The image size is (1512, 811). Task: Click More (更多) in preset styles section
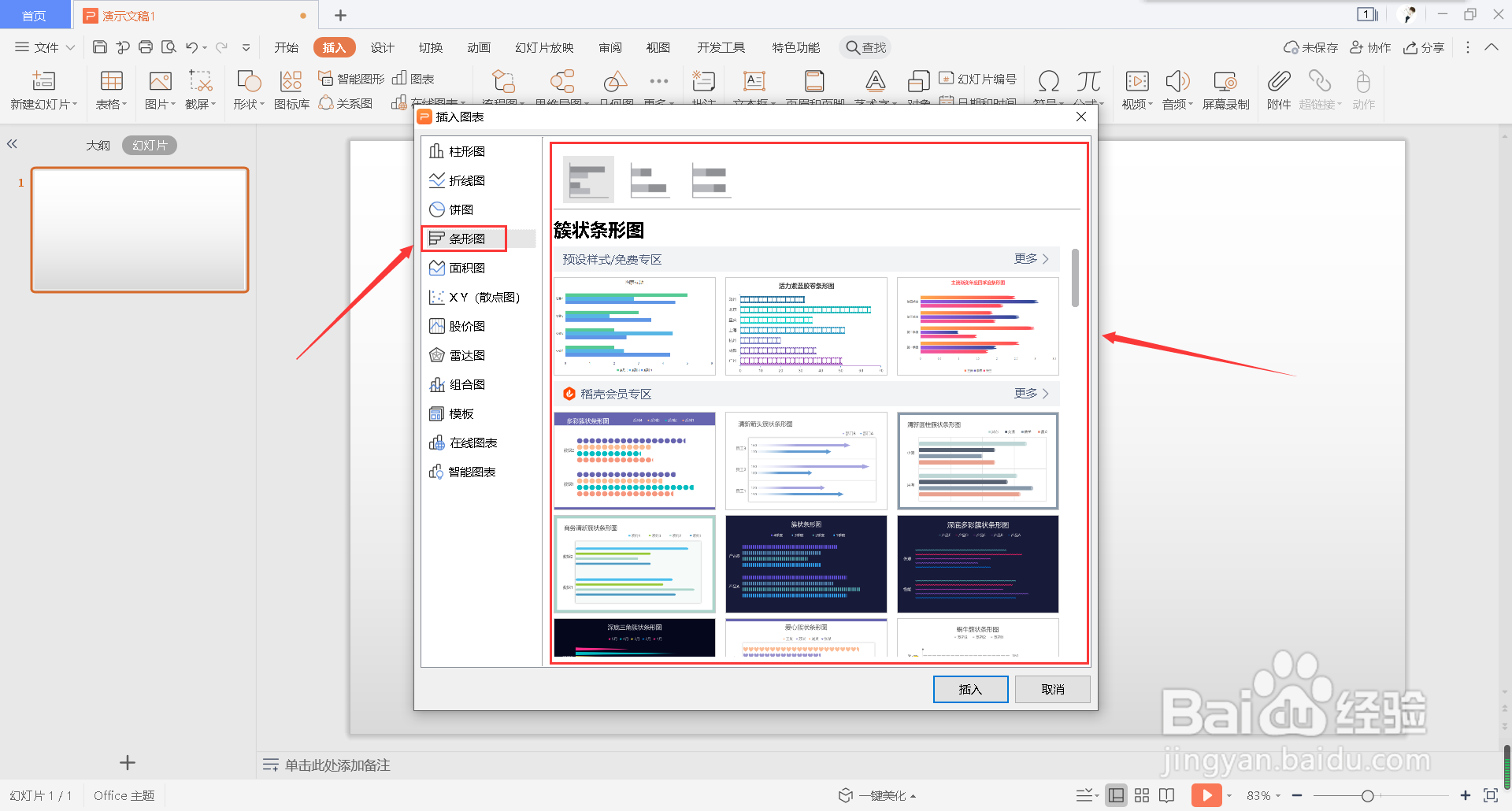[x=1032, y=258]
